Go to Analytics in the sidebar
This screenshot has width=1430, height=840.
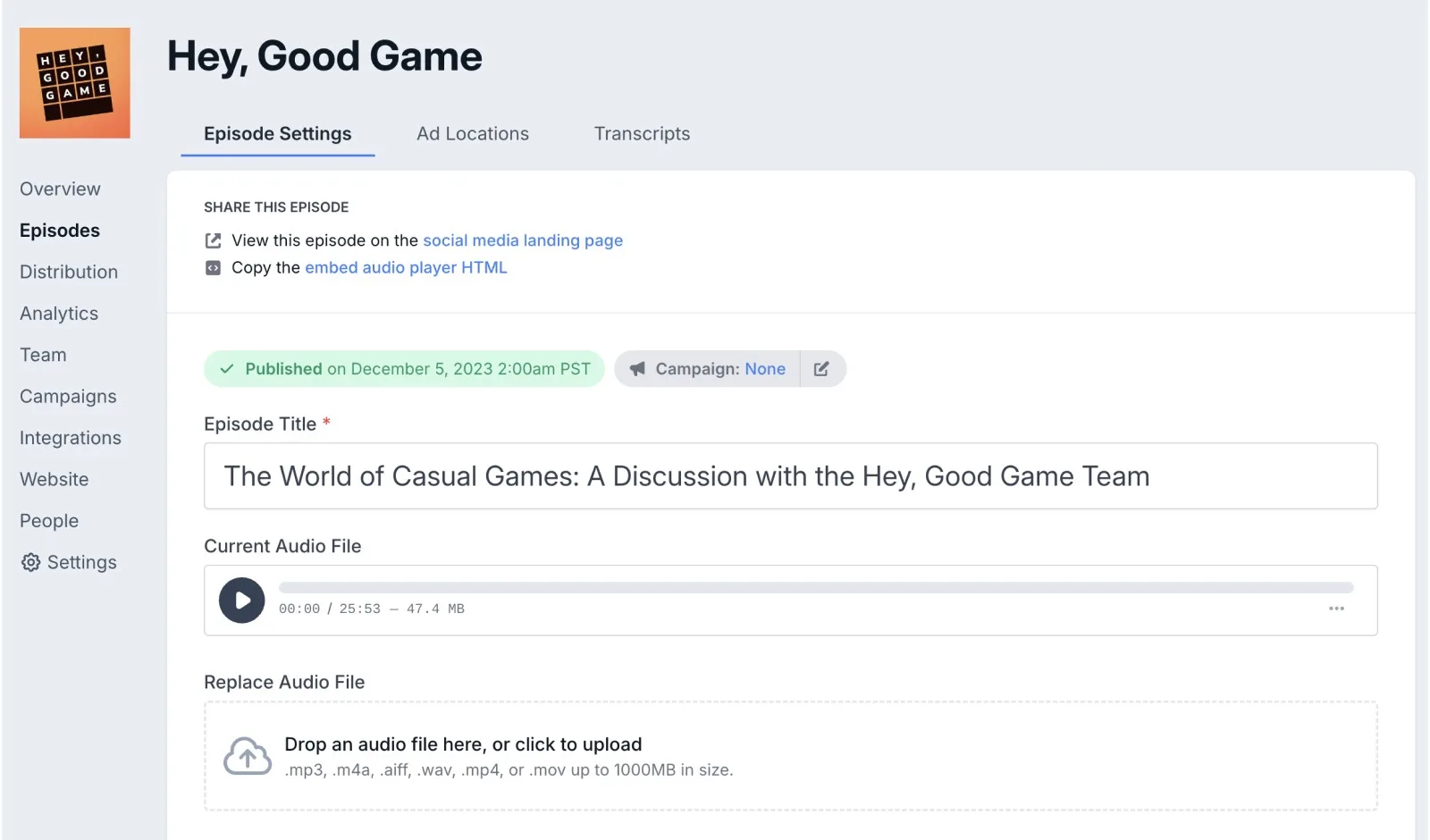(x=59, y=314)
